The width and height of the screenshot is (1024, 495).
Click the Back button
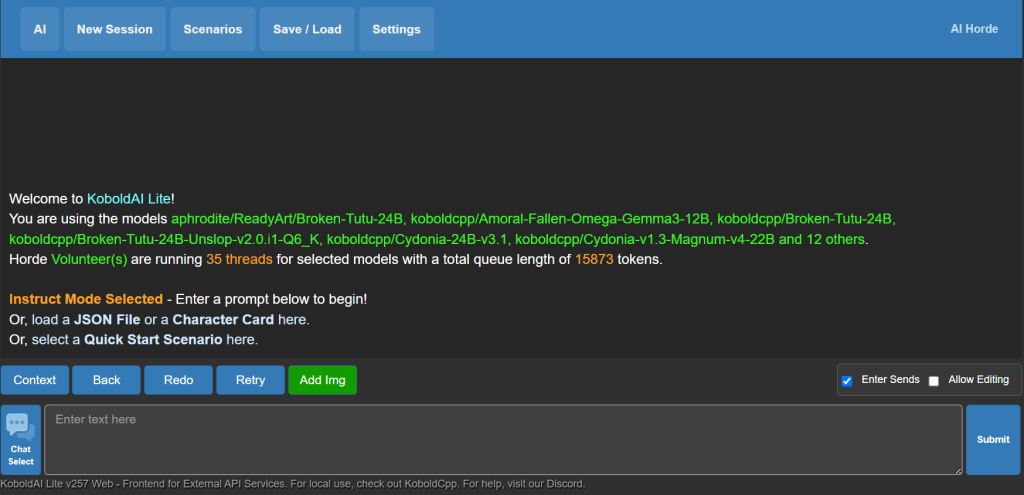click(106, 380)
